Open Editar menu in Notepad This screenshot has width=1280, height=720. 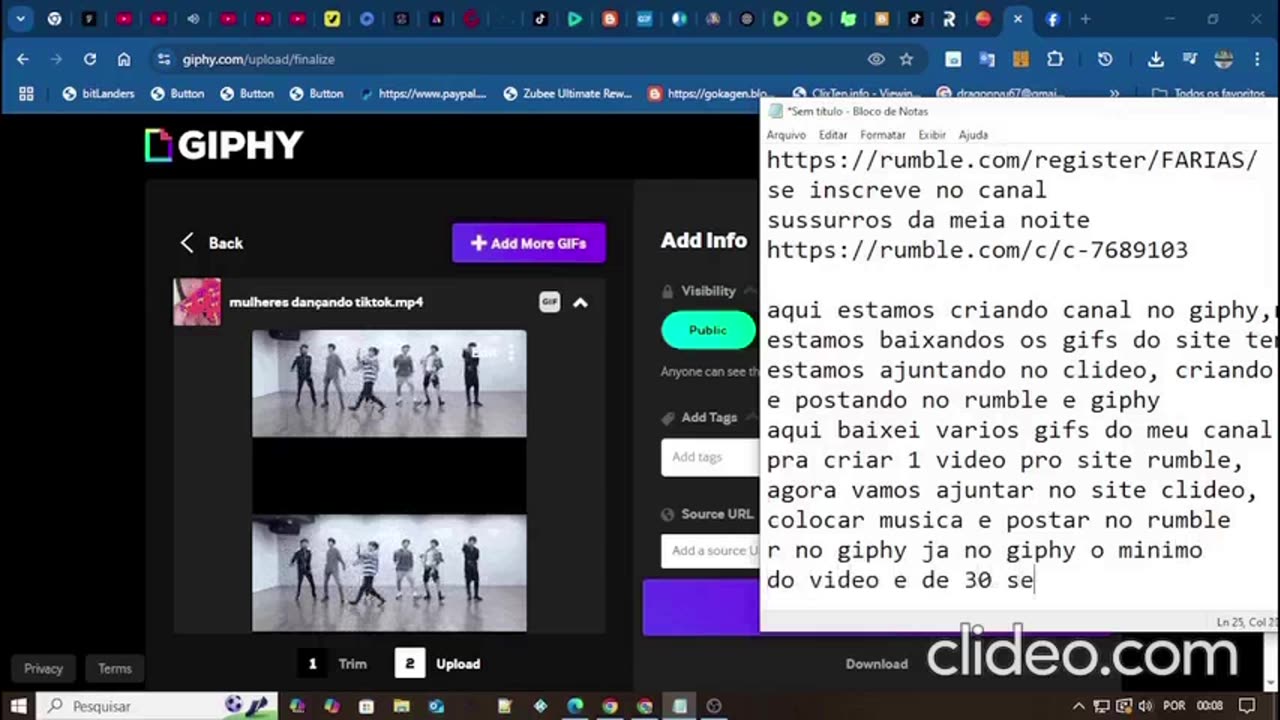(x=832, y=135)
